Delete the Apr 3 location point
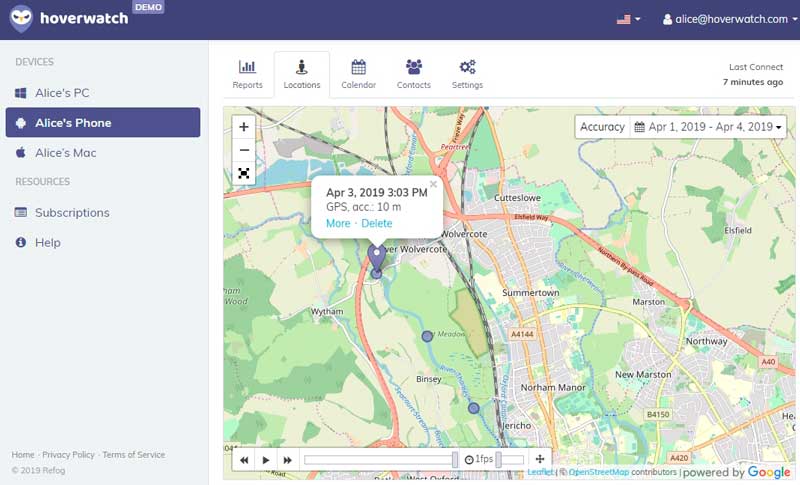This screenshot has width=800, height=485. [x=377, y=223]
